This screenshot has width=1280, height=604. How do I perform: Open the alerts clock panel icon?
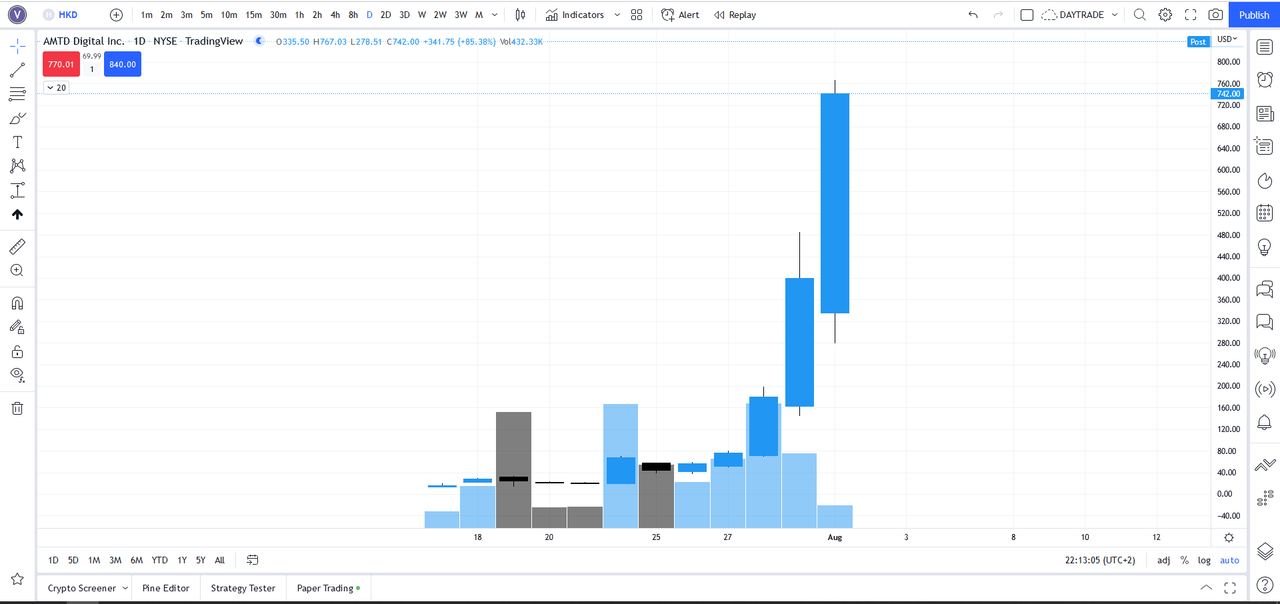coord(1265,80)
